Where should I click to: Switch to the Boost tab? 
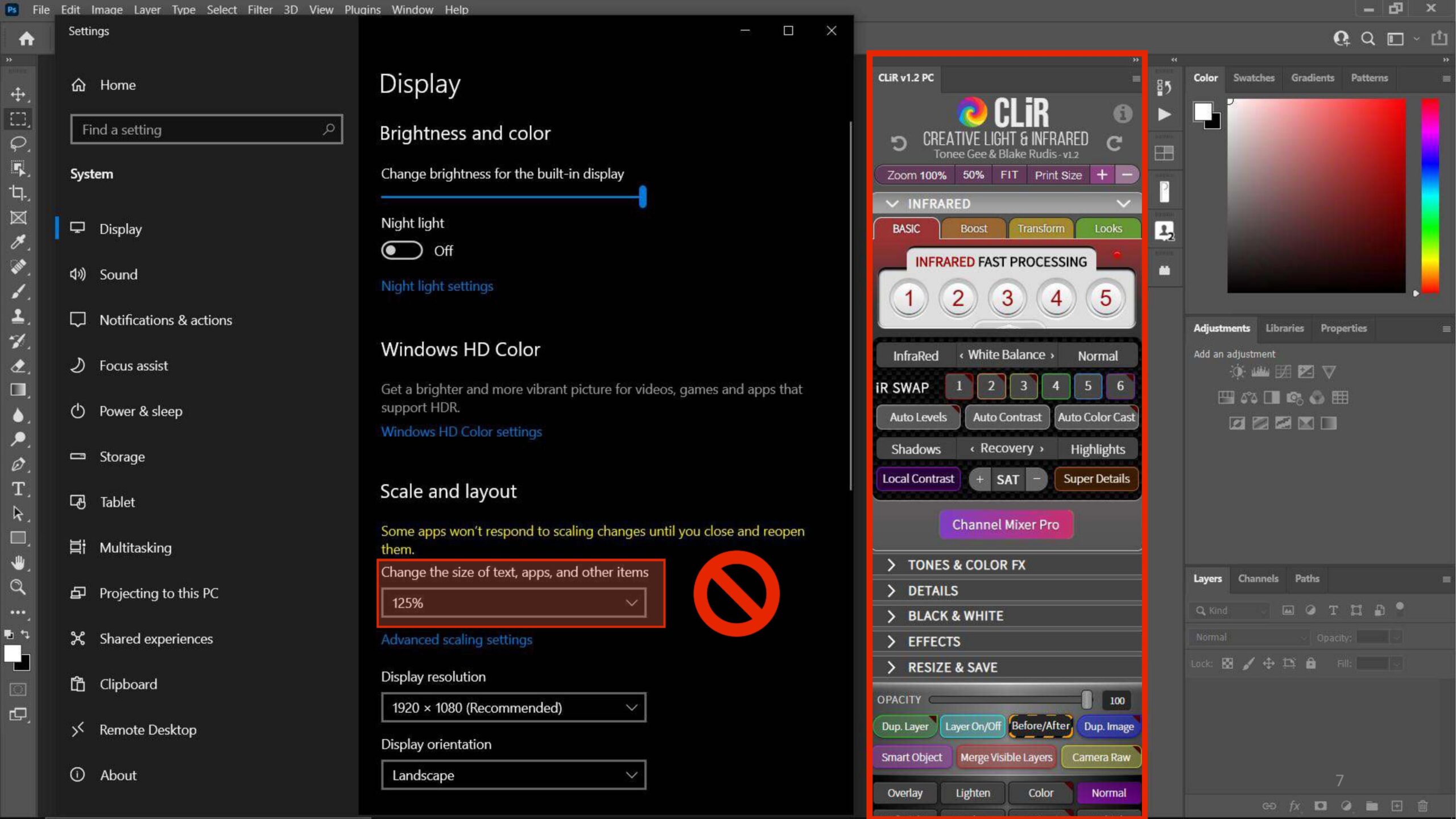point(973,229)
